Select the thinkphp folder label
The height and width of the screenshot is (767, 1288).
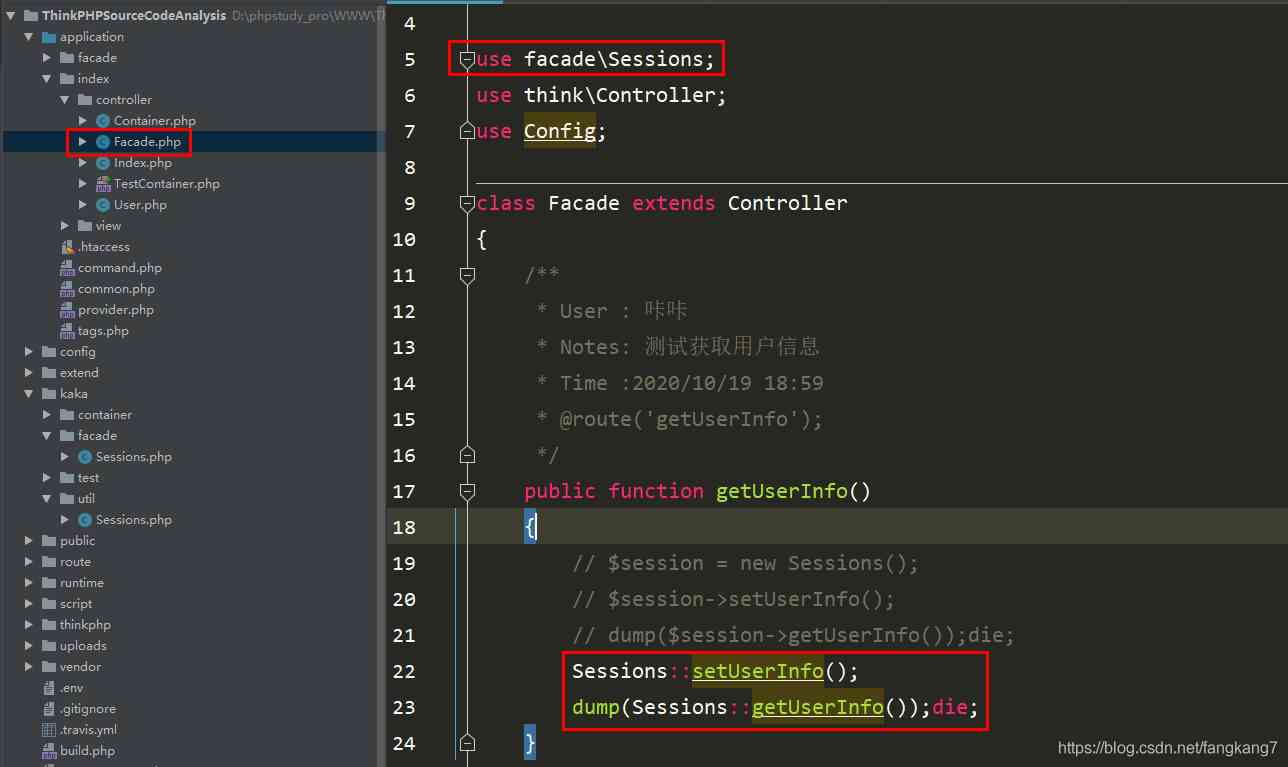click(x=85, y=625)
